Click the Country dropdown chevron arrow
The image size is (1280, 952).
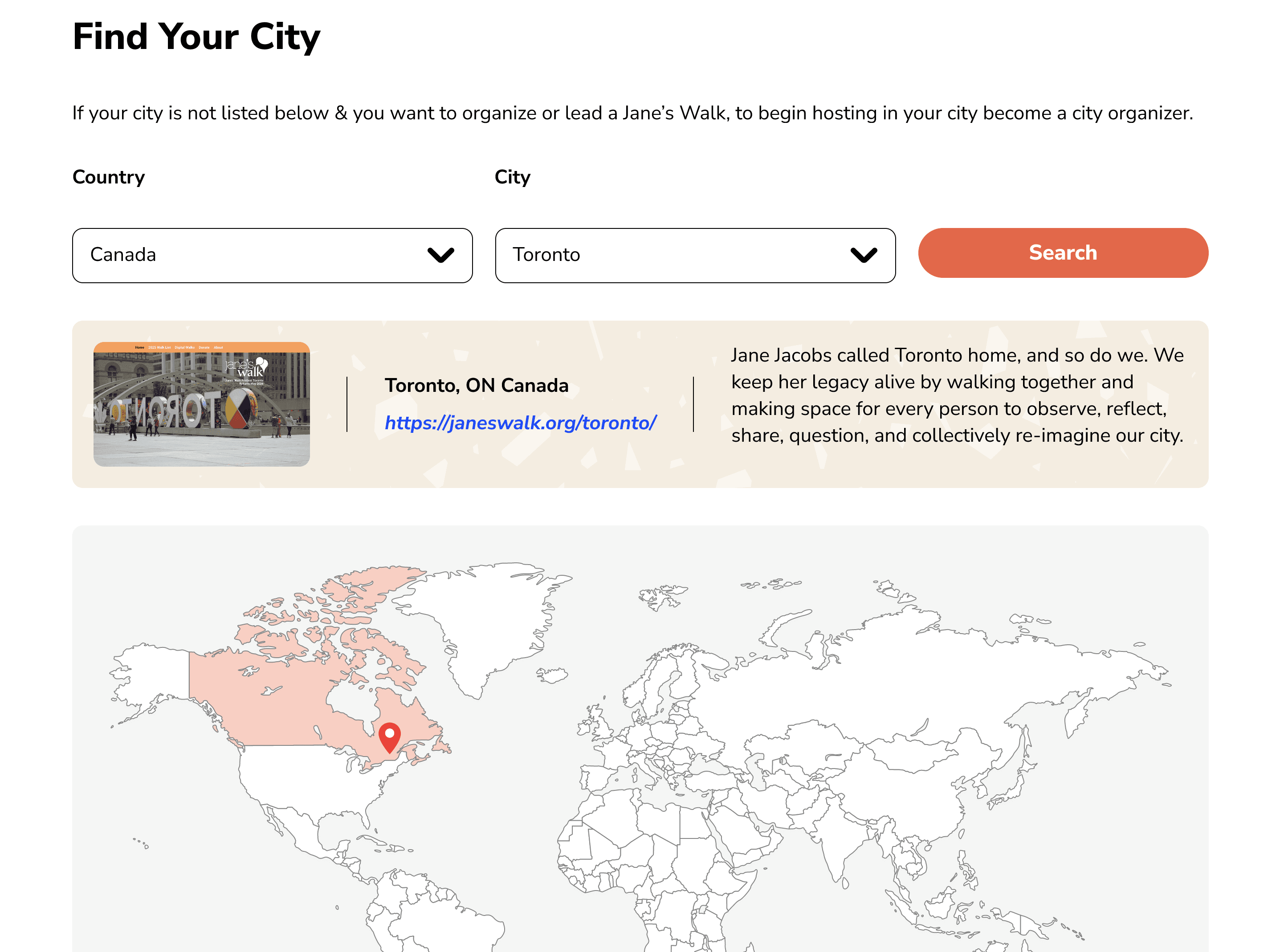pos(441,255)
